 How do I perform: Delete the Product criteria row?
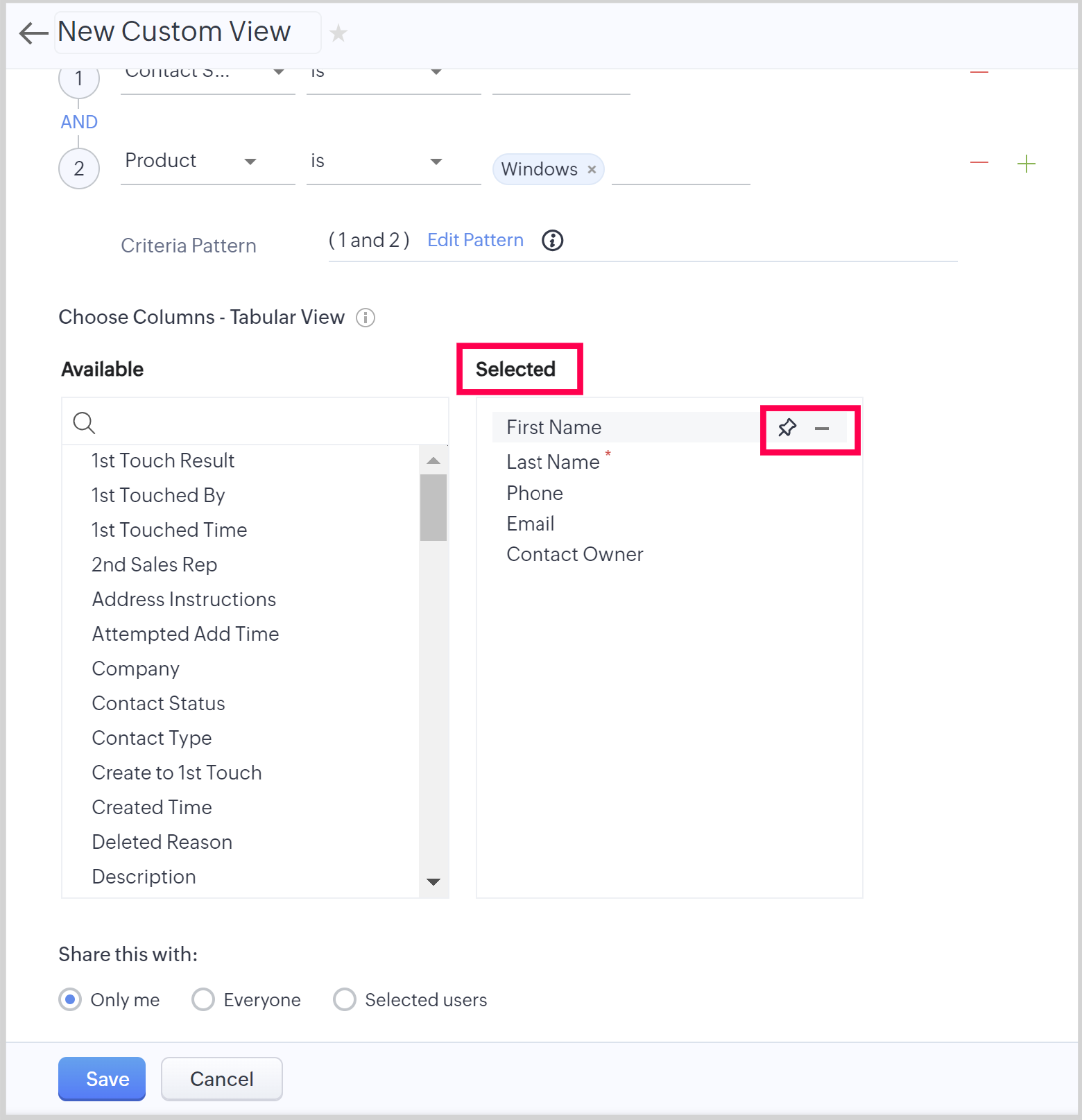979,163
